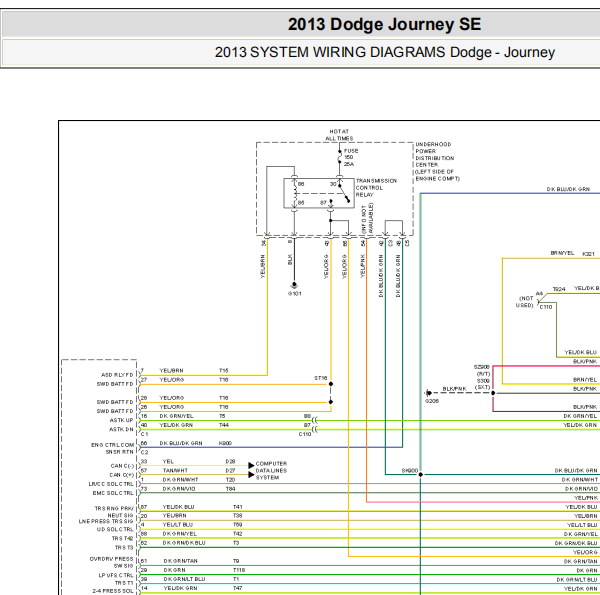Select 'DK GRN/LT BLU' wire label next to T1

coord(184,579)
